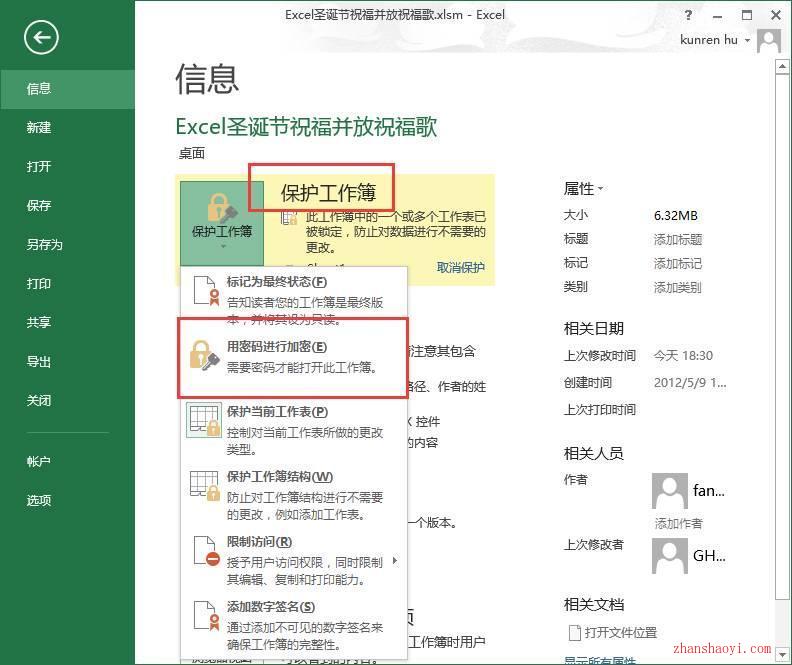Click the 取消保护 link

click(460, 268)
